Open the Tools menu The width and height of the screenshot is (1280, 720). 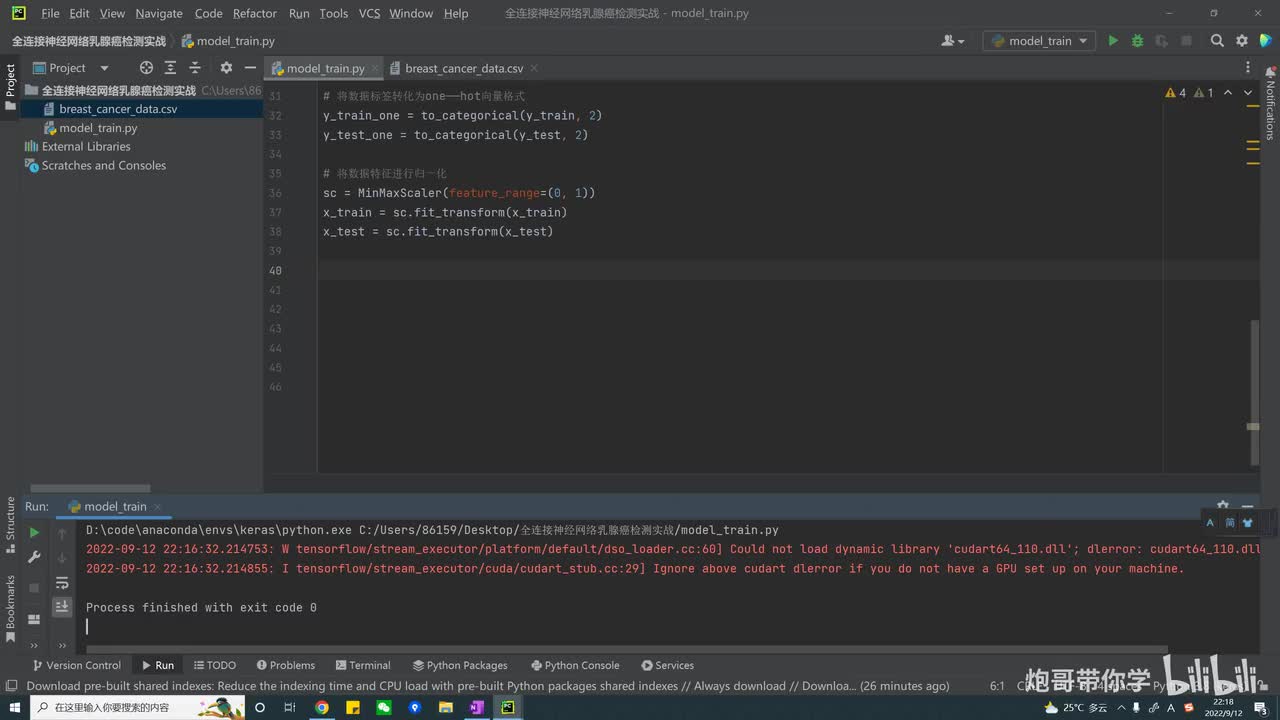coord(334,13)
